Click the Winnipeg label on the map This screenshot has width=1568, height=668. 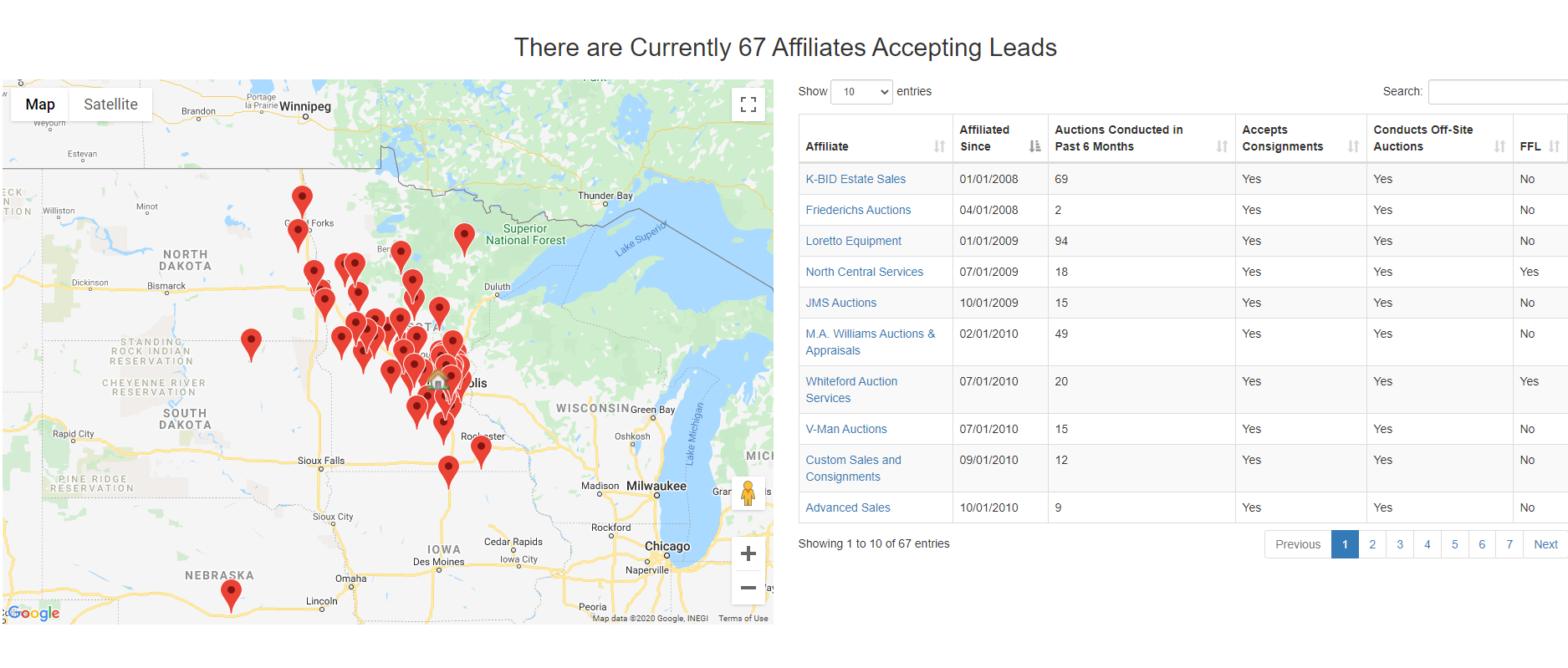point(305,106)
